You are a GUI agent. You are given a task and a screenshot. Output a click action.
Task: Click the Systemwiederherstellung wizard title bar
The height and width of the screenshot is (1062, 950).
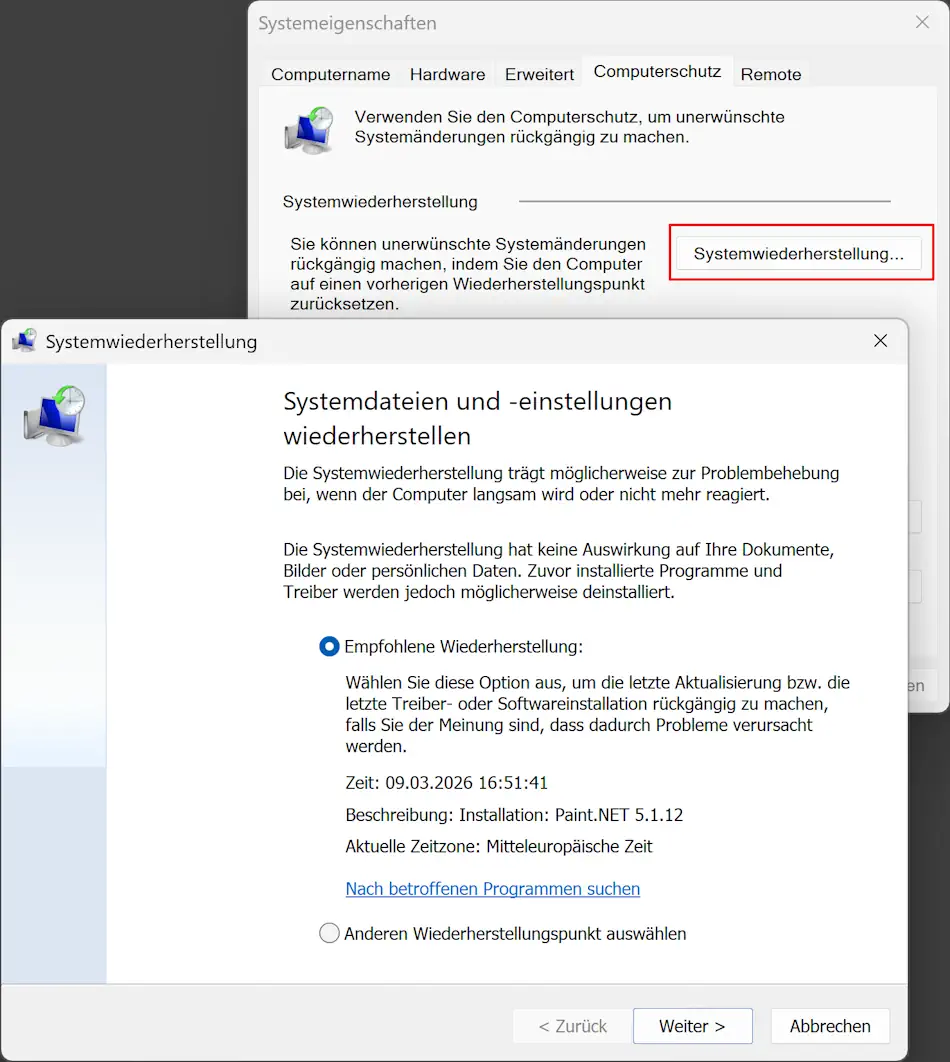(450, 340)
